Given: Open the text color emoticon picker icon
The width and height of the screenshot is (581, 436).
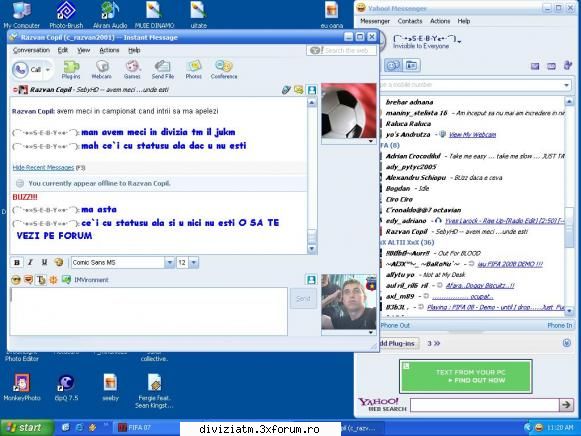Looking at the screenshot, I should 58,262.
